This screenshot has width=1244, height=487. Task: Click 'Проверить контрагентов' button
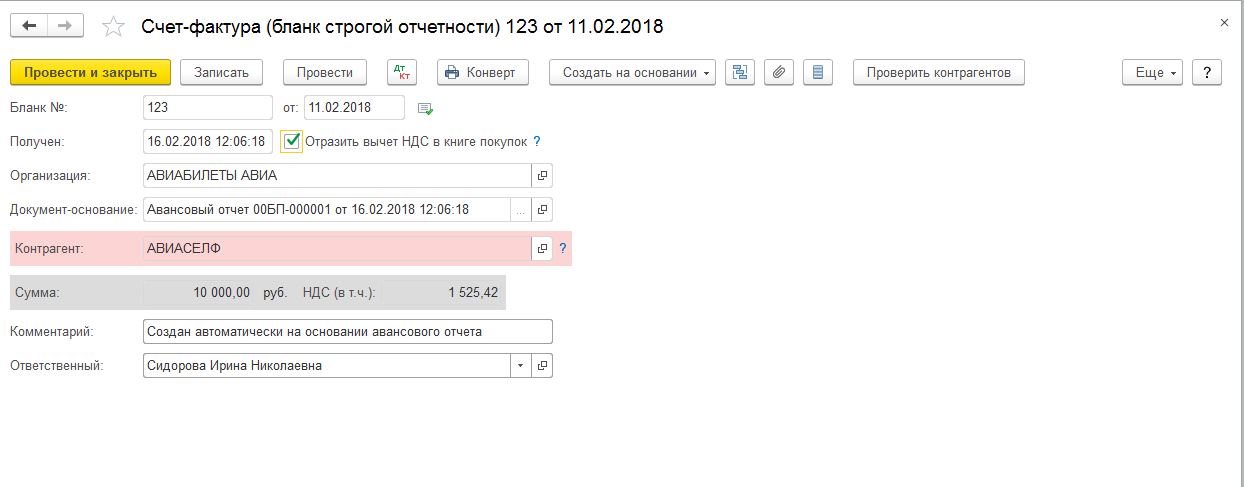pyautogui.click(x=938, y=72)
